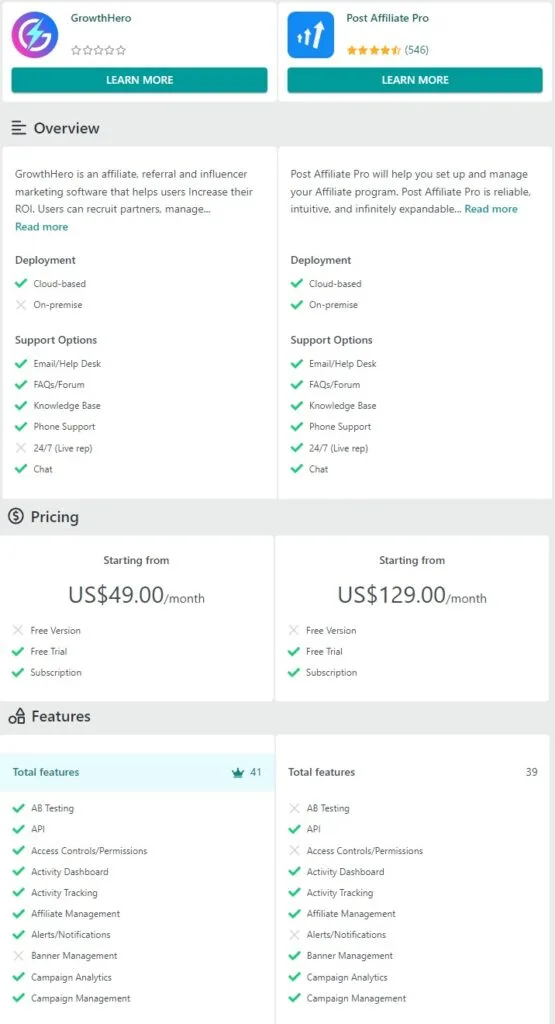Image resolution: width=555 pixels, height=1024 pixels.
Task: Click Post Affiliate Pro's Affiliate Management text
Action: pos(351,914)
